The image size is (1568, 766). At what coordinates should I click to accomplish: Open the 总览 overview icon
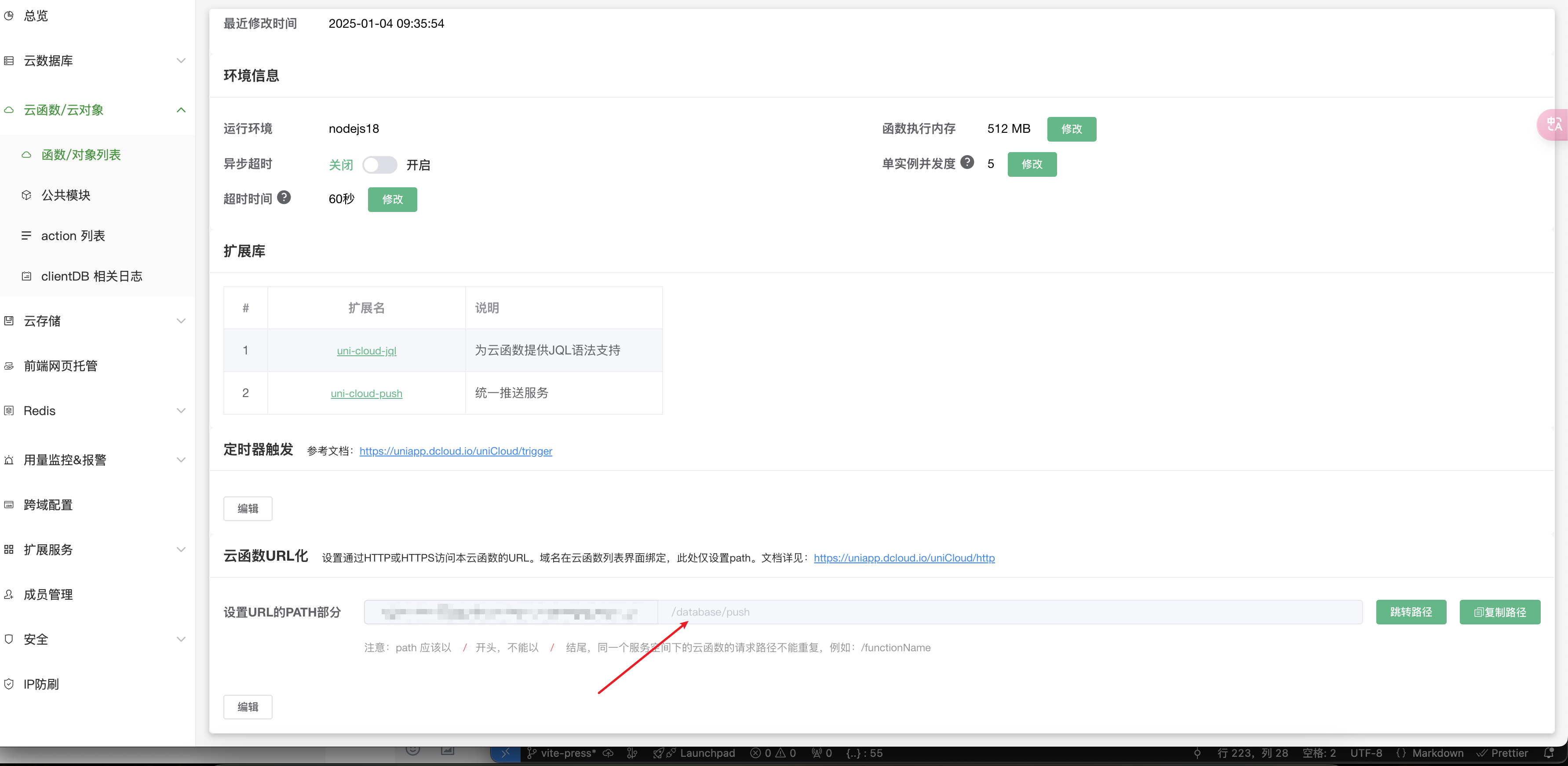point(8,16)
